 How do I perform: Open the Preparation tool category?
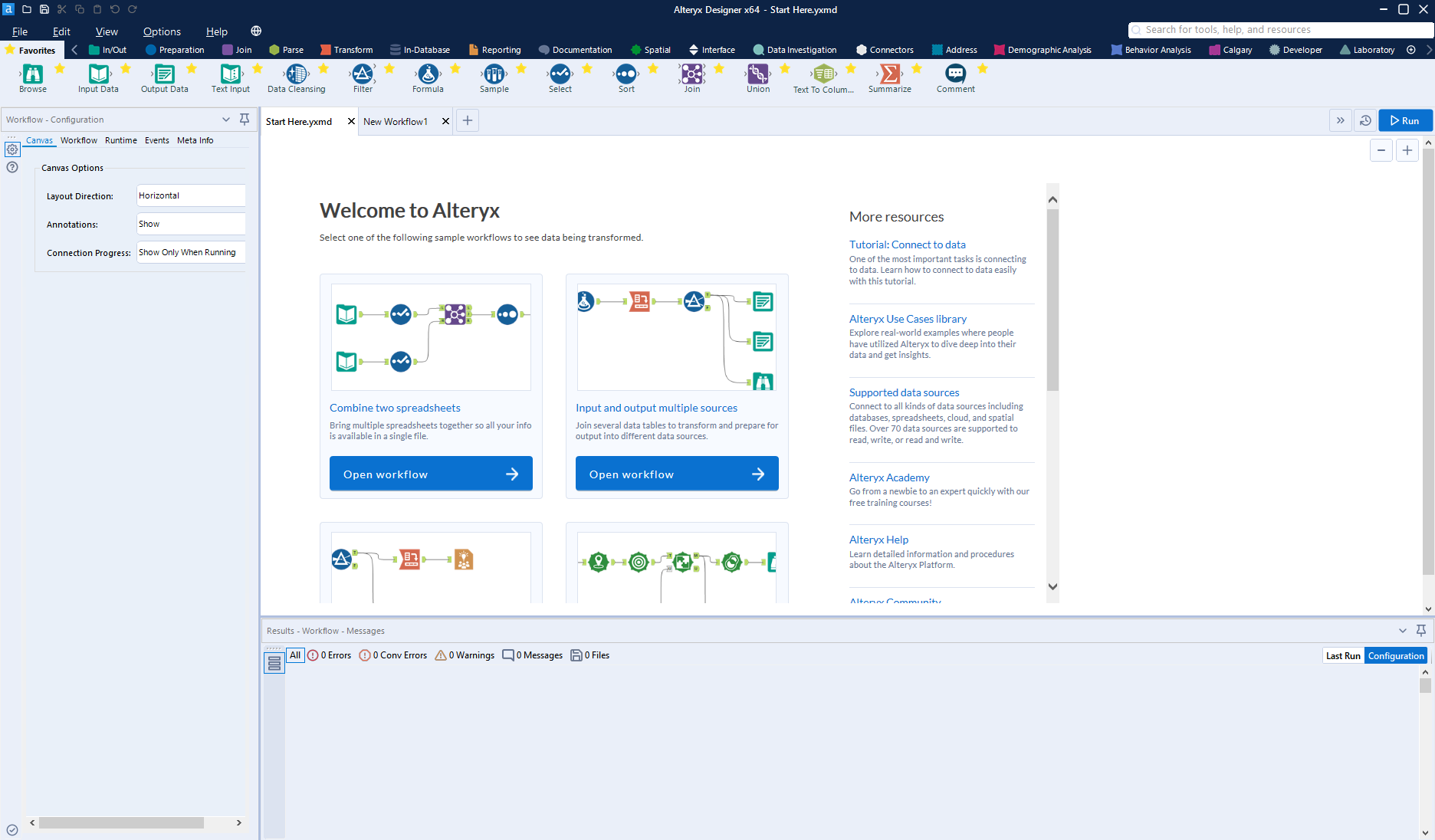175,50
